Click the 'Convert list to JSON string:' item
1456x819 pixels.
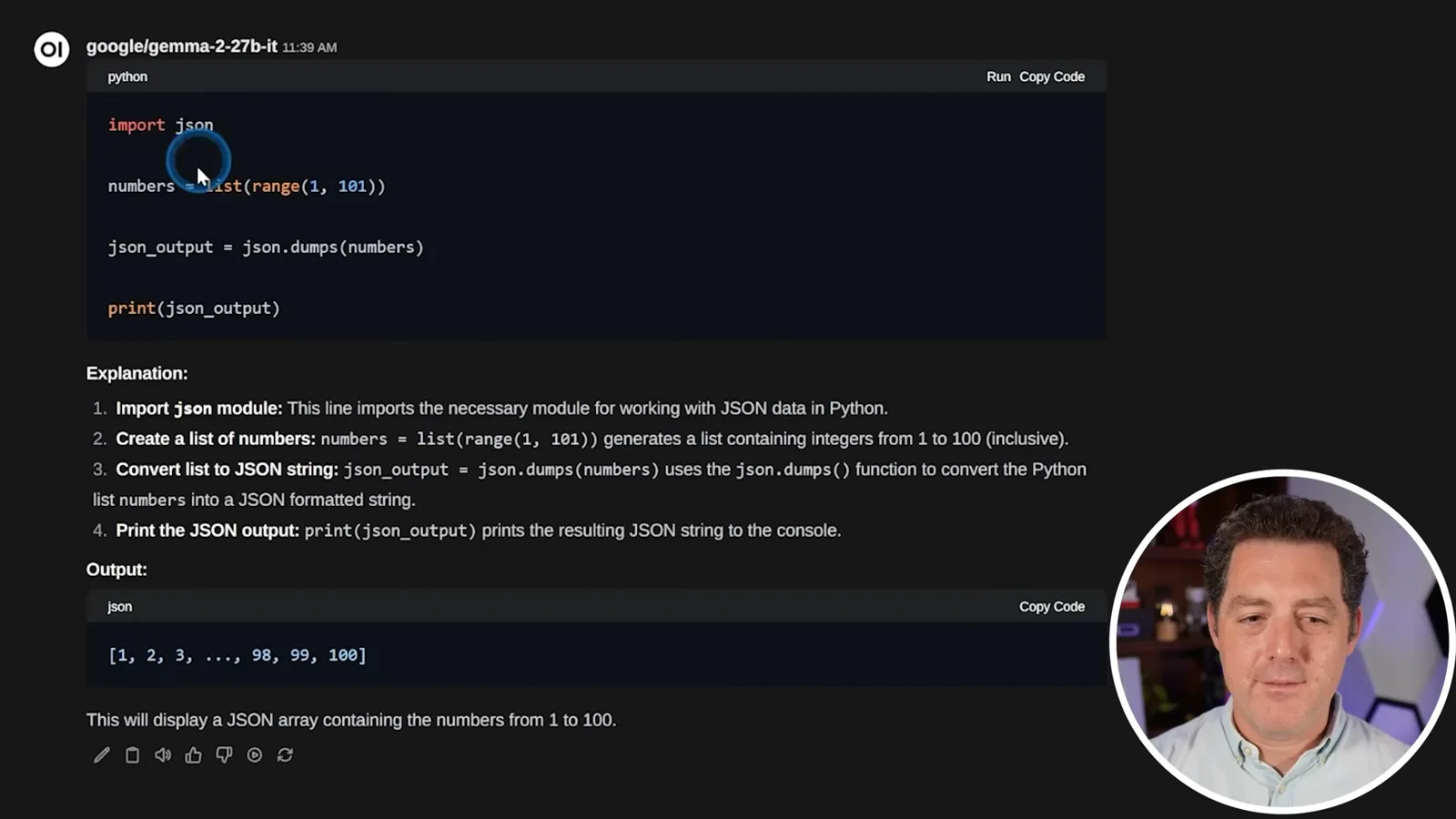(590, 484)
